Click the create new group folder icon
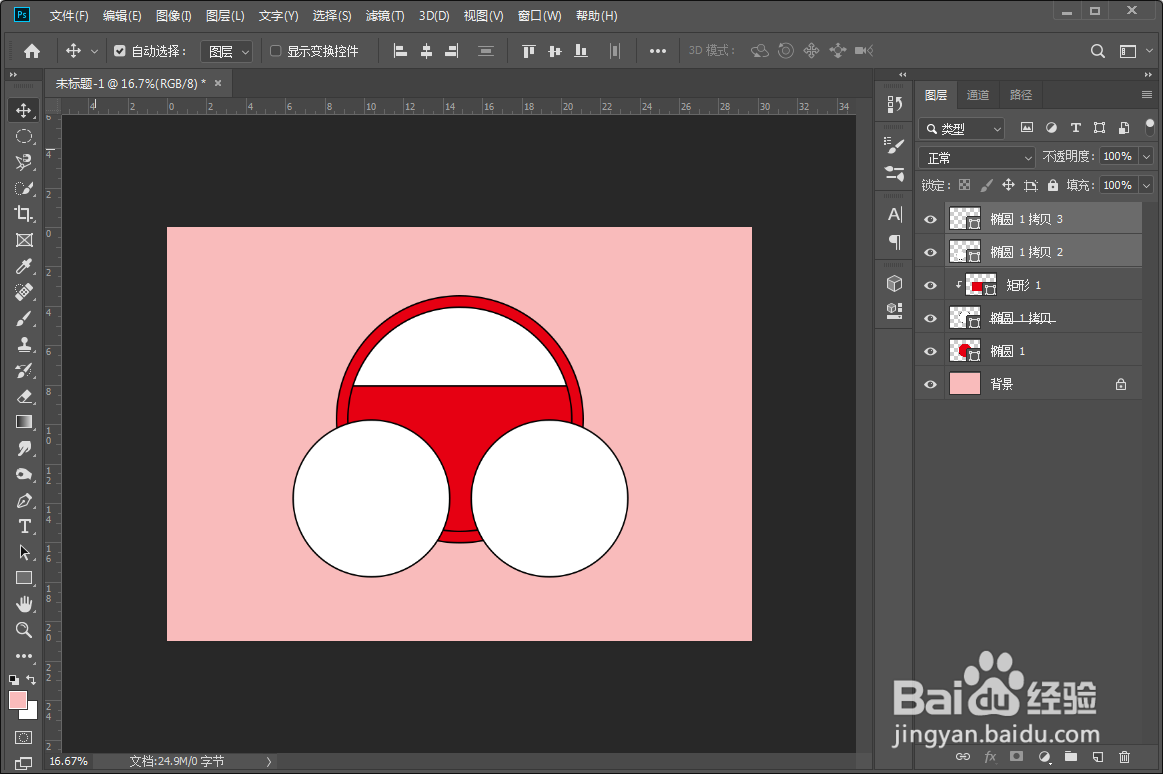This screenshot has height=774, width=1163. pos(1071,757)
